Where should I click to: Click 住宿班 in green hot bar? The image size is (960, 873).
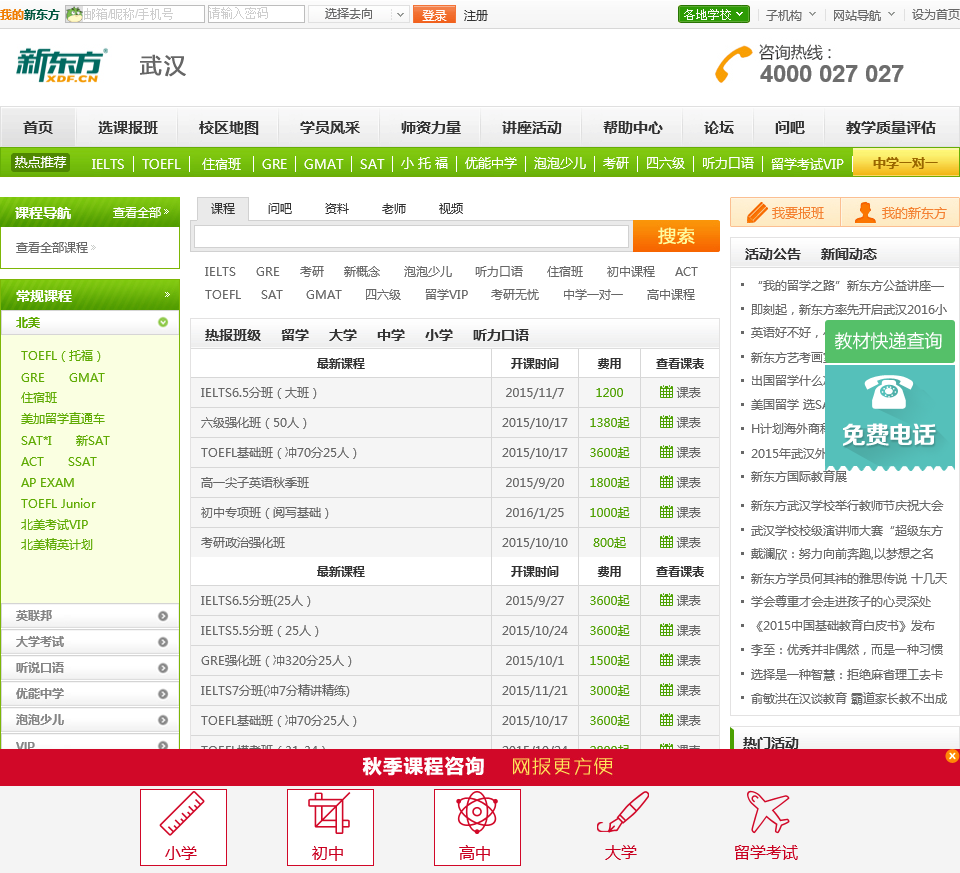[x=221, y=163]
